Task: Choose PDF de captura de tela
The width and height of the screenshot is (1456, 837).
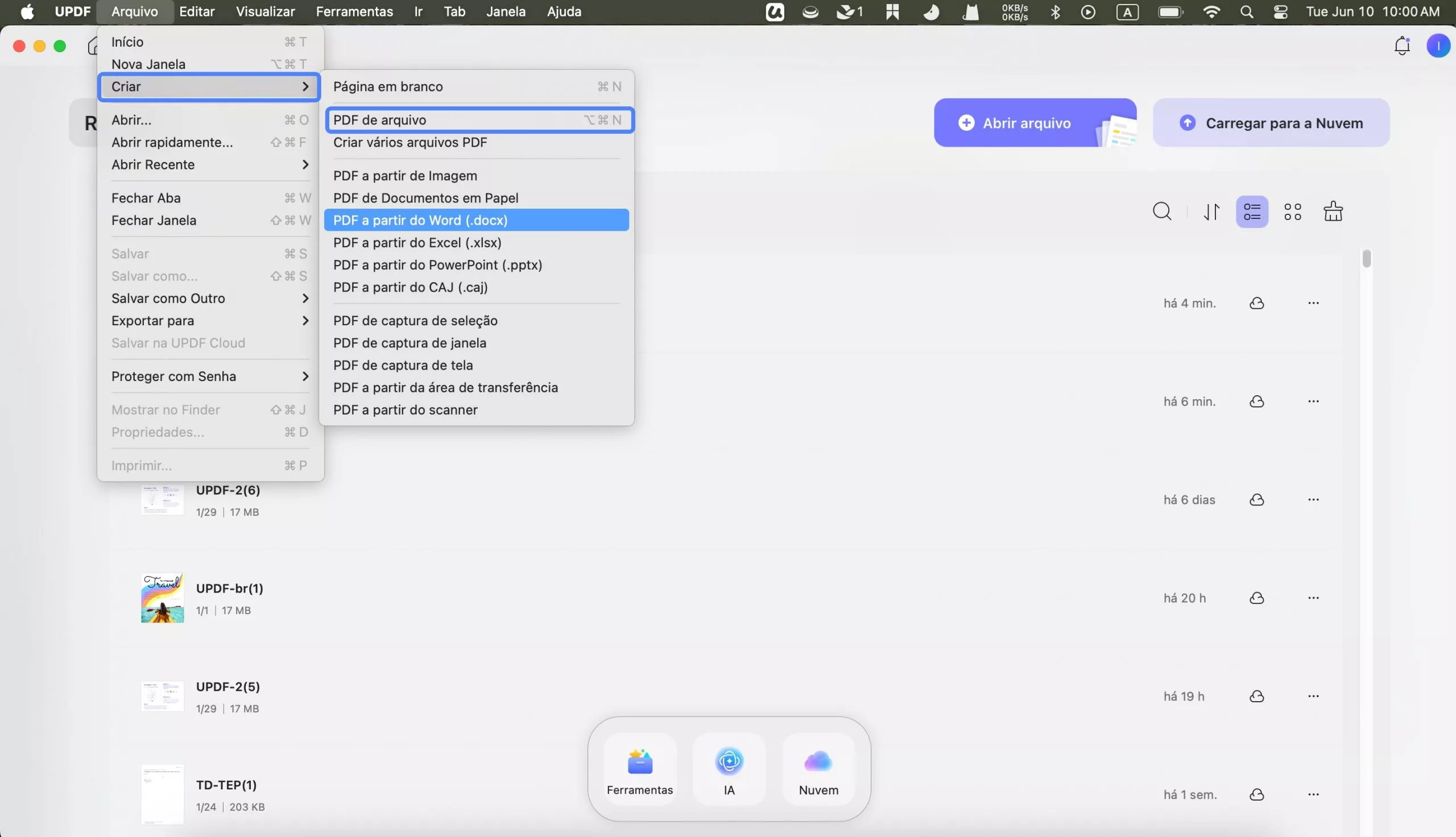Action: [477, 366]
